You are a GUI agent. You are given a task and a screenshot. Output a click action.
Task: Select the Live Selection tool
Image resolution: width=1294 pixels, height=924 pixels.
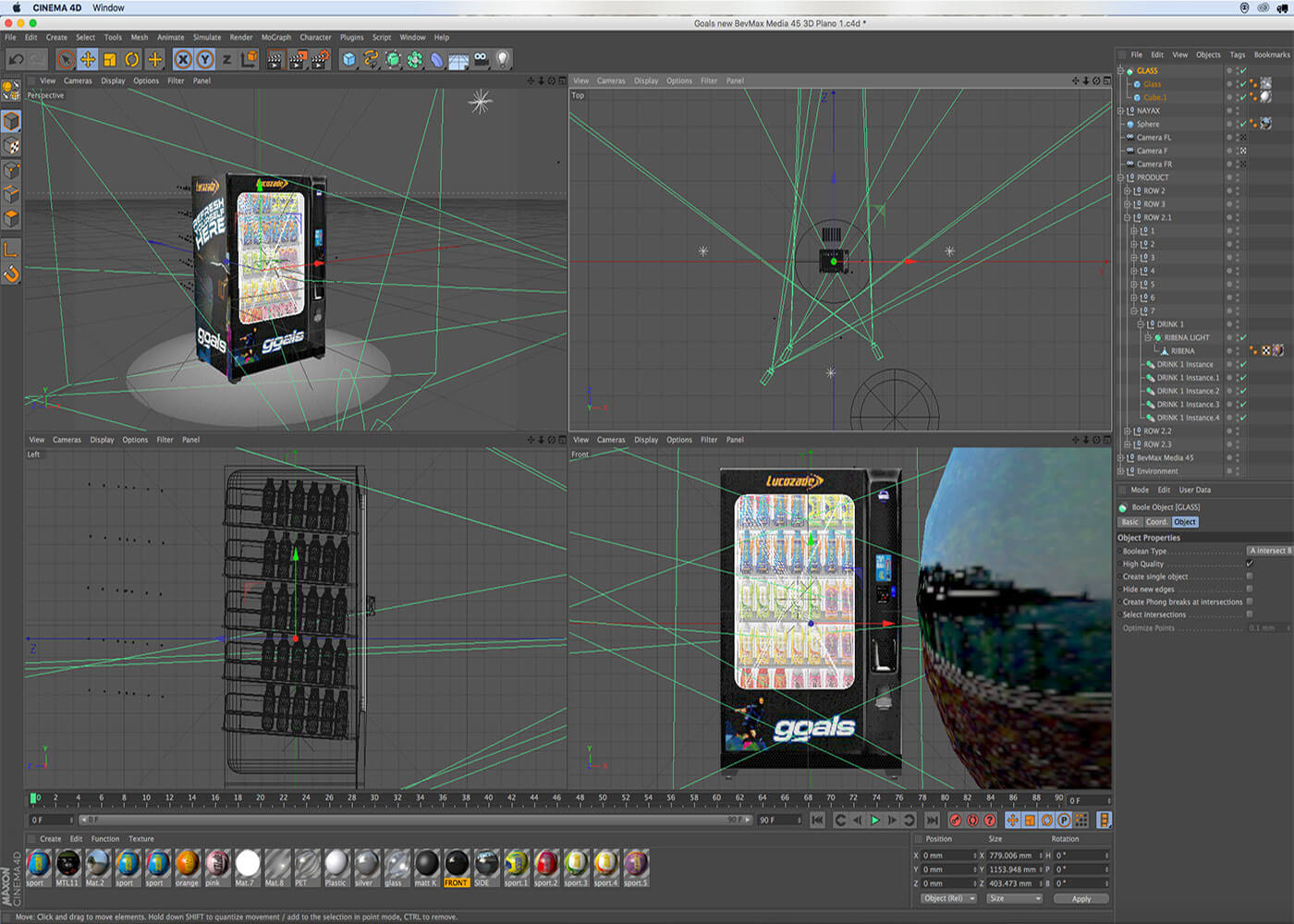click(x=66, y=59)
